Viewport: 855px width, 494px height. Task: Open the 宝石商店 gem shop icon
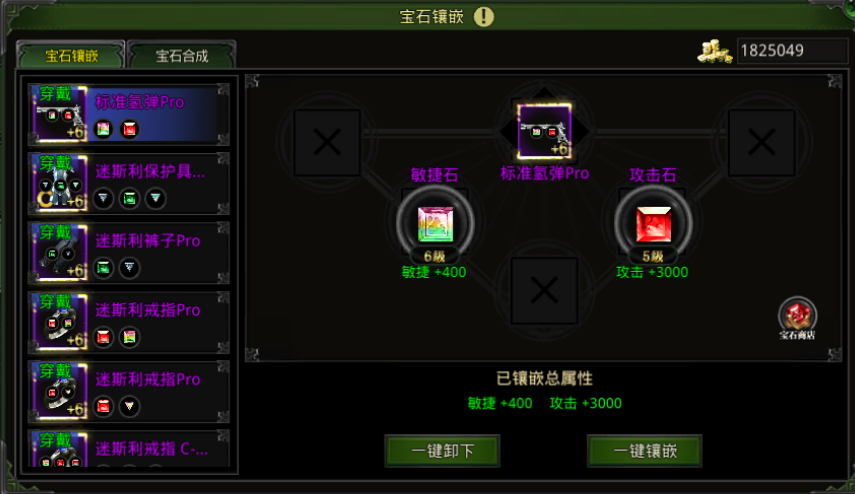coord(797,318)
